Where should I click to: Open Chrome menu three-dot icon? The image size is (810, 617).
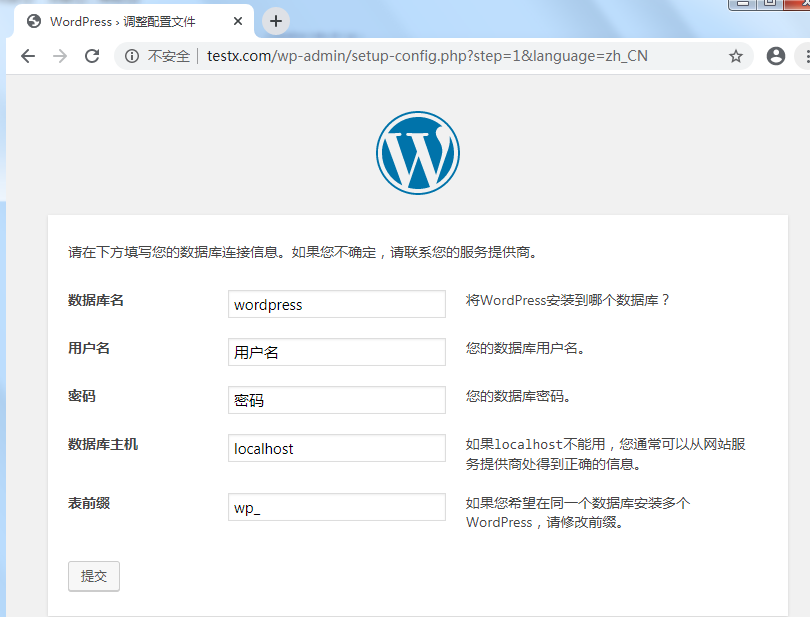pyautogui.click(x=806, y=56)
